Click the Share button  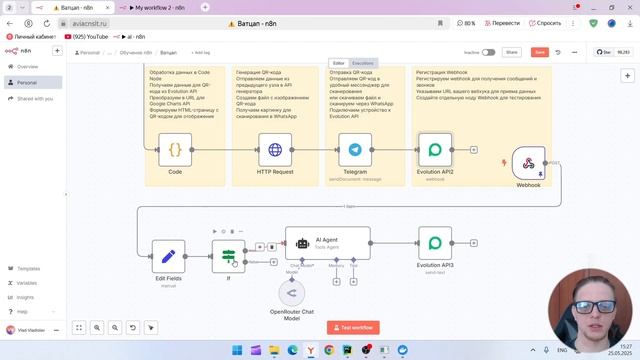pos(511,52)
